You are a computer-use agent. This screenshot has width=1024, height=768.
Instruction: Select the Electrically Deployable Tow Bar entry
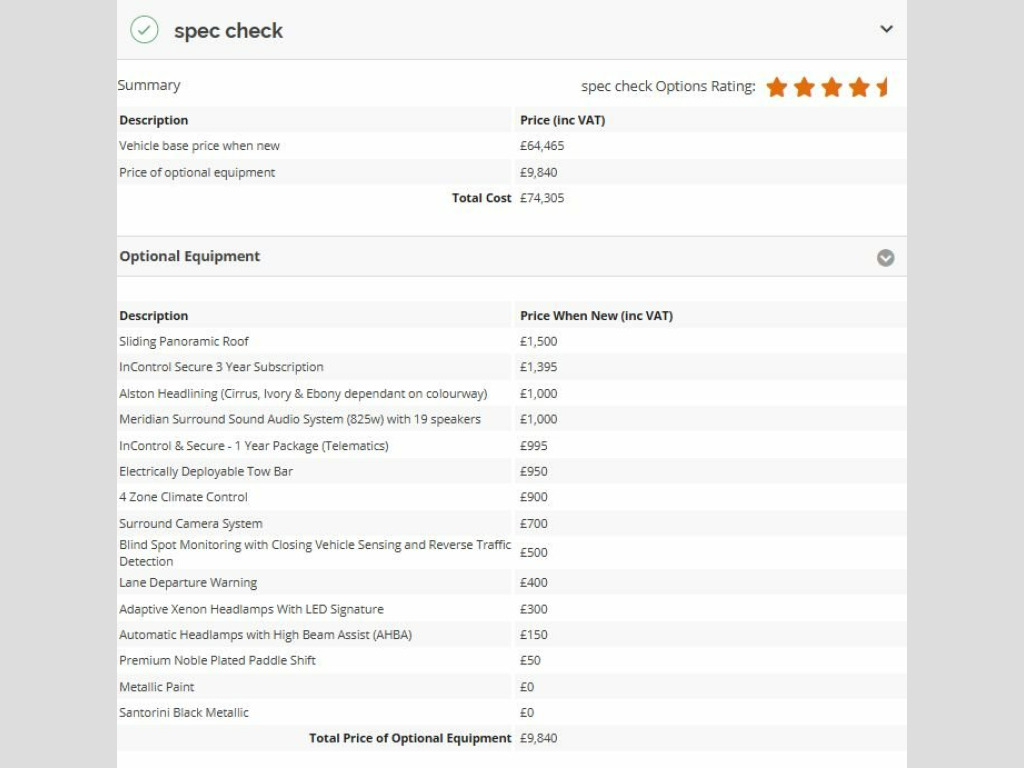206,472
